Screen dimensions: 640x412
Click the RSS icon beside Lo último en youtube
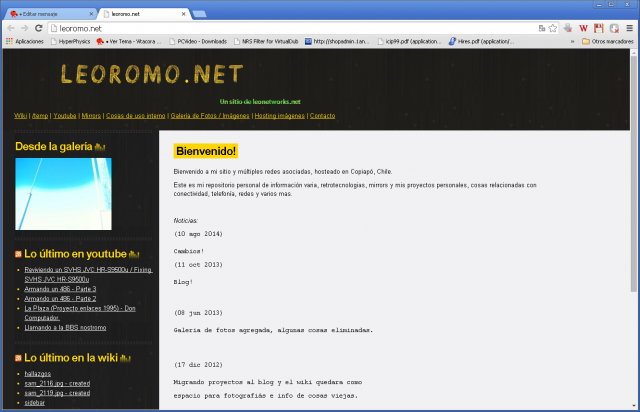click(19, 254)
